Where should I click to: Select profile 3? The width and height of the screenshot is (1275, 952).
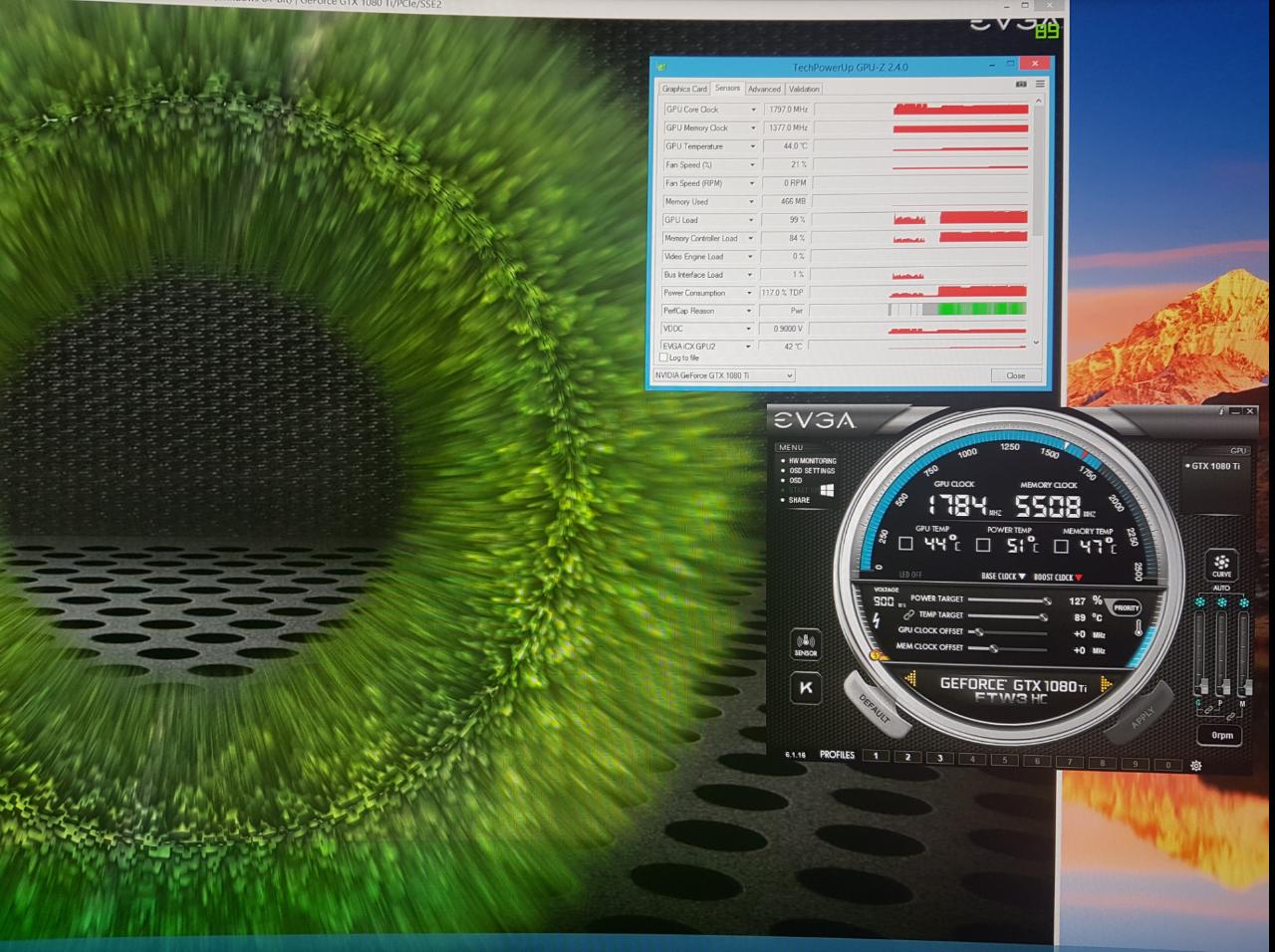(x=939, y=758)
